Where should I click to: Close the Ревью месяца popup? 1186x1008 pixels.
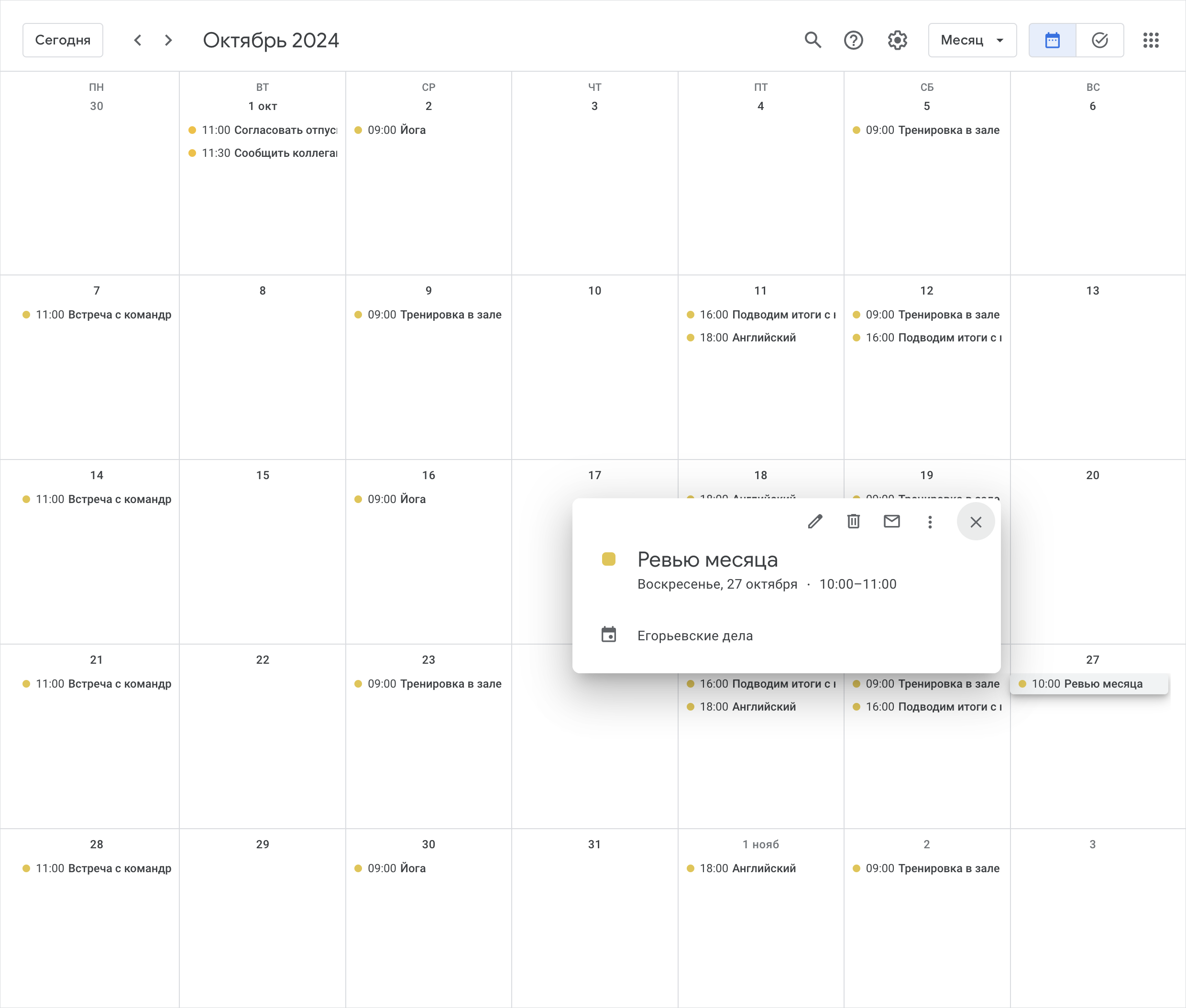[x=974, y=522]
